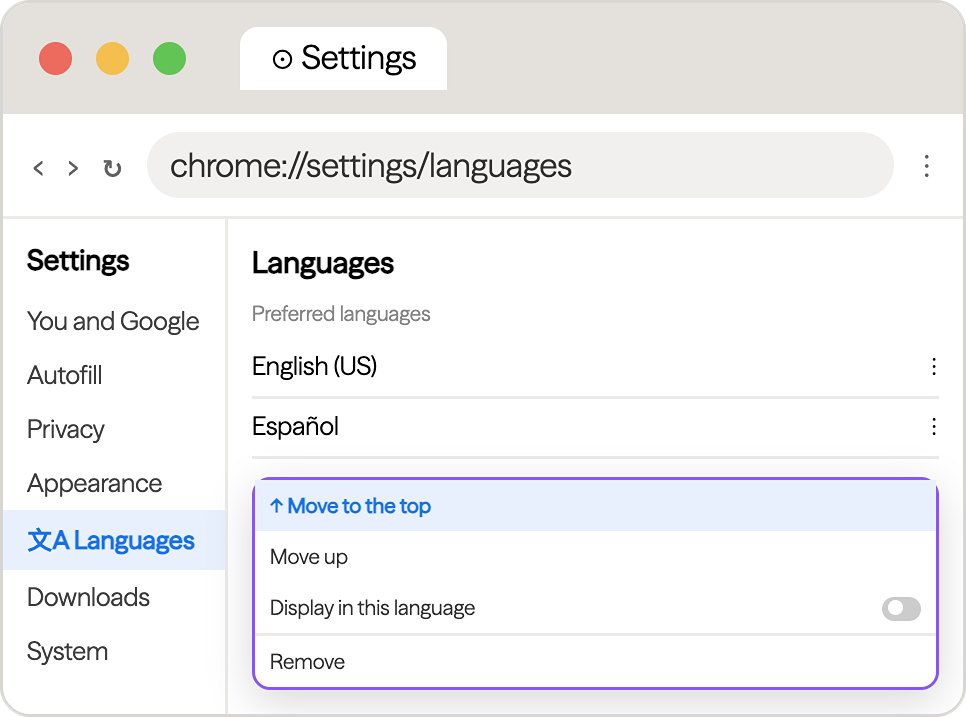
Task: Open Privacy settings section
Action: [x=65, y=429]
